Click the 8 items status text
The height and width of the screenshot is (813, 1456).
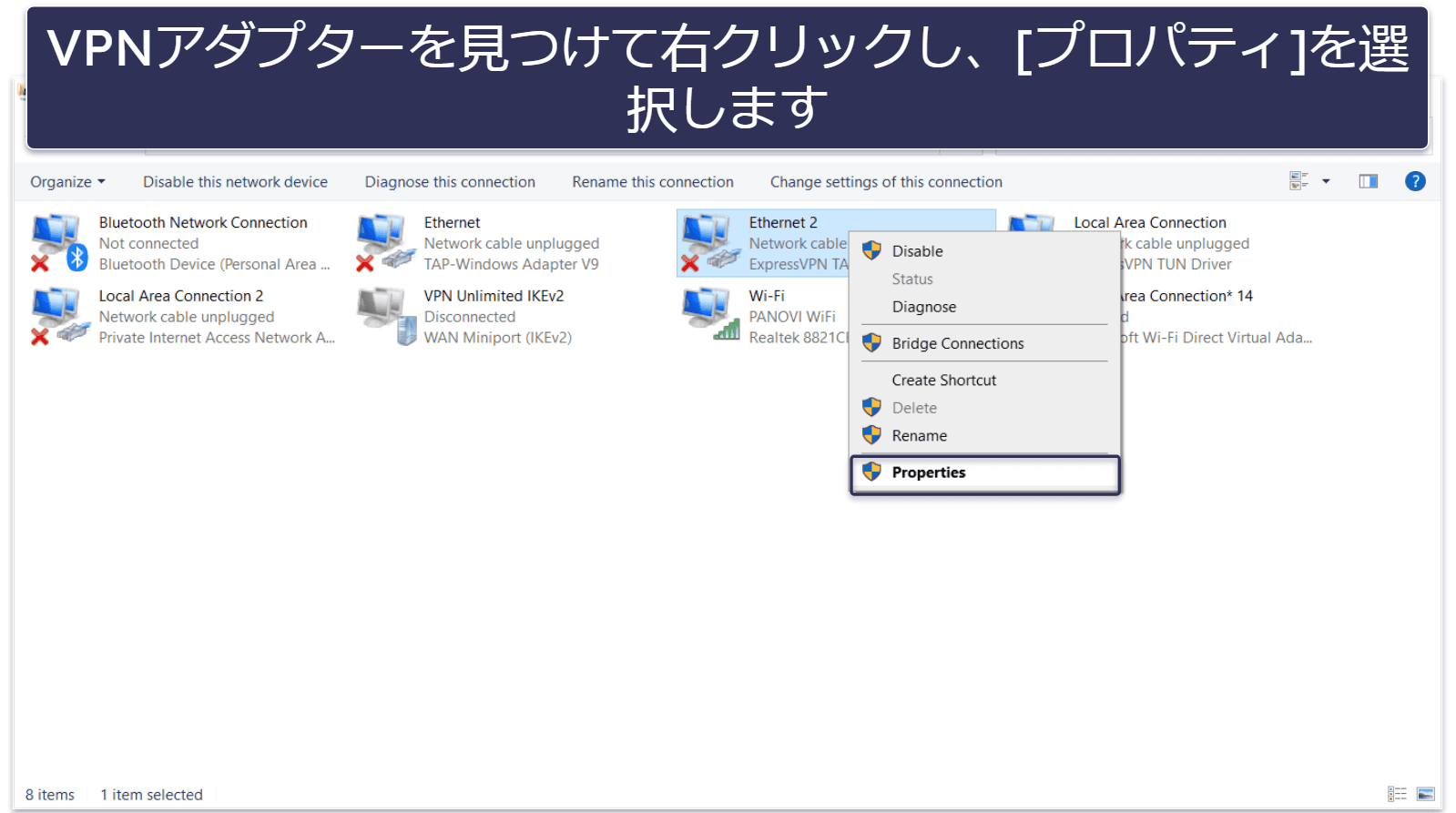[50, 795]
